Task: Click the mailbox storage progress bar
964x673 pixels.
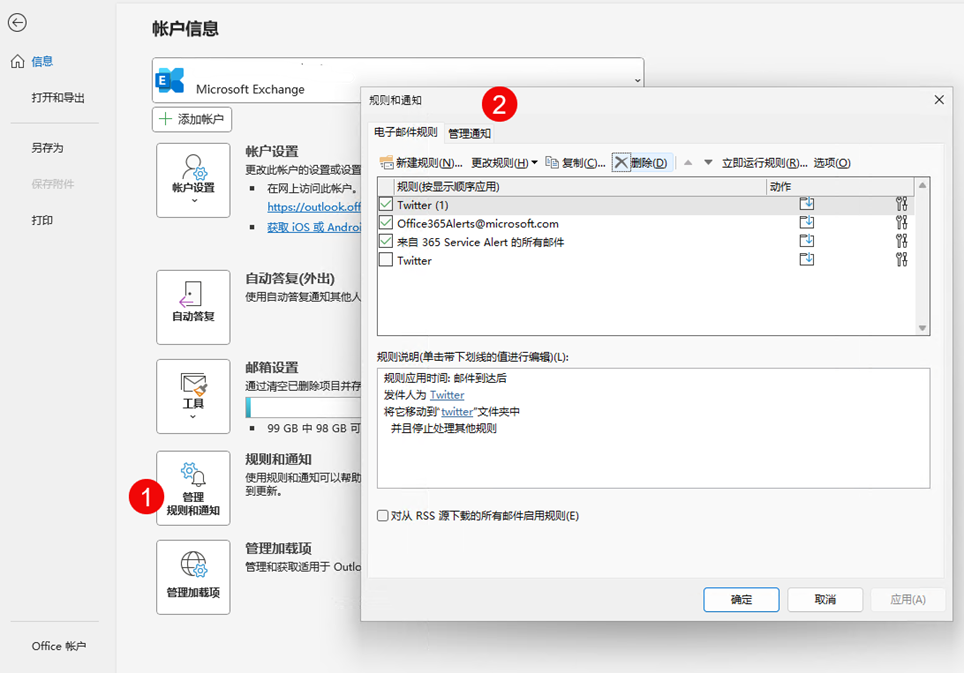Action: 303,407
